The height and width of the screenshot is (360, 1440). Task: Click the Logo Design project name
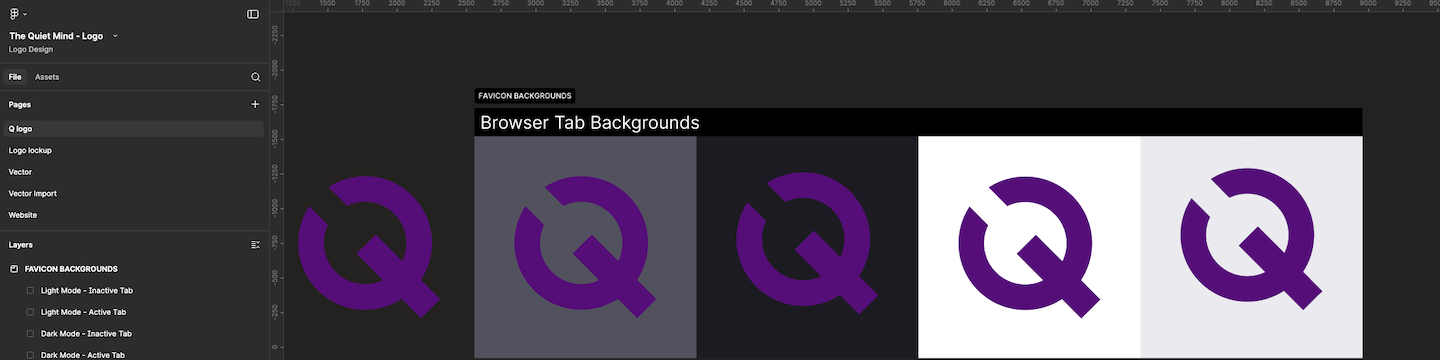click(x=31, y=49)
